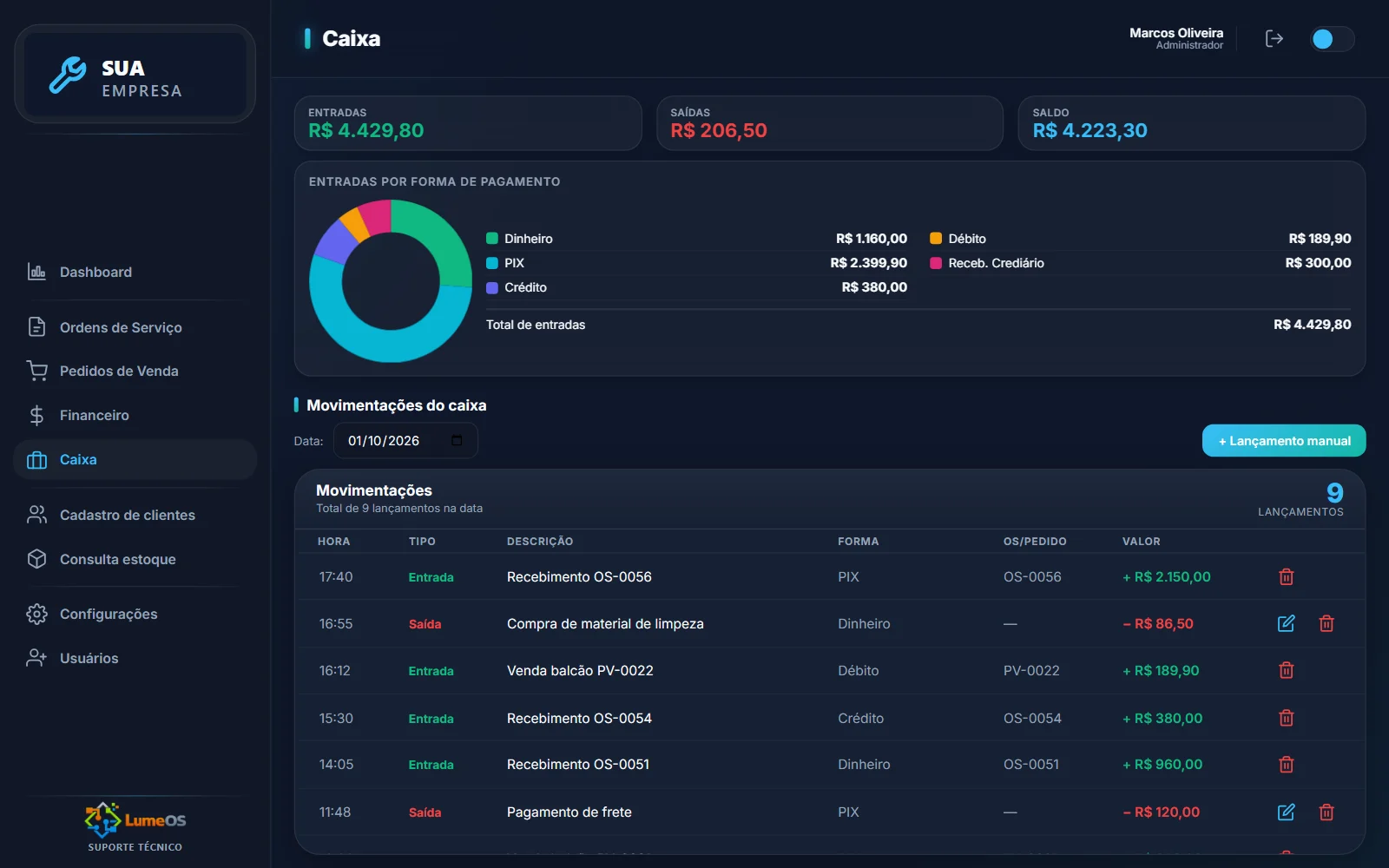
Task: Go to Ordens de Serviço
Action: (135, 327)
